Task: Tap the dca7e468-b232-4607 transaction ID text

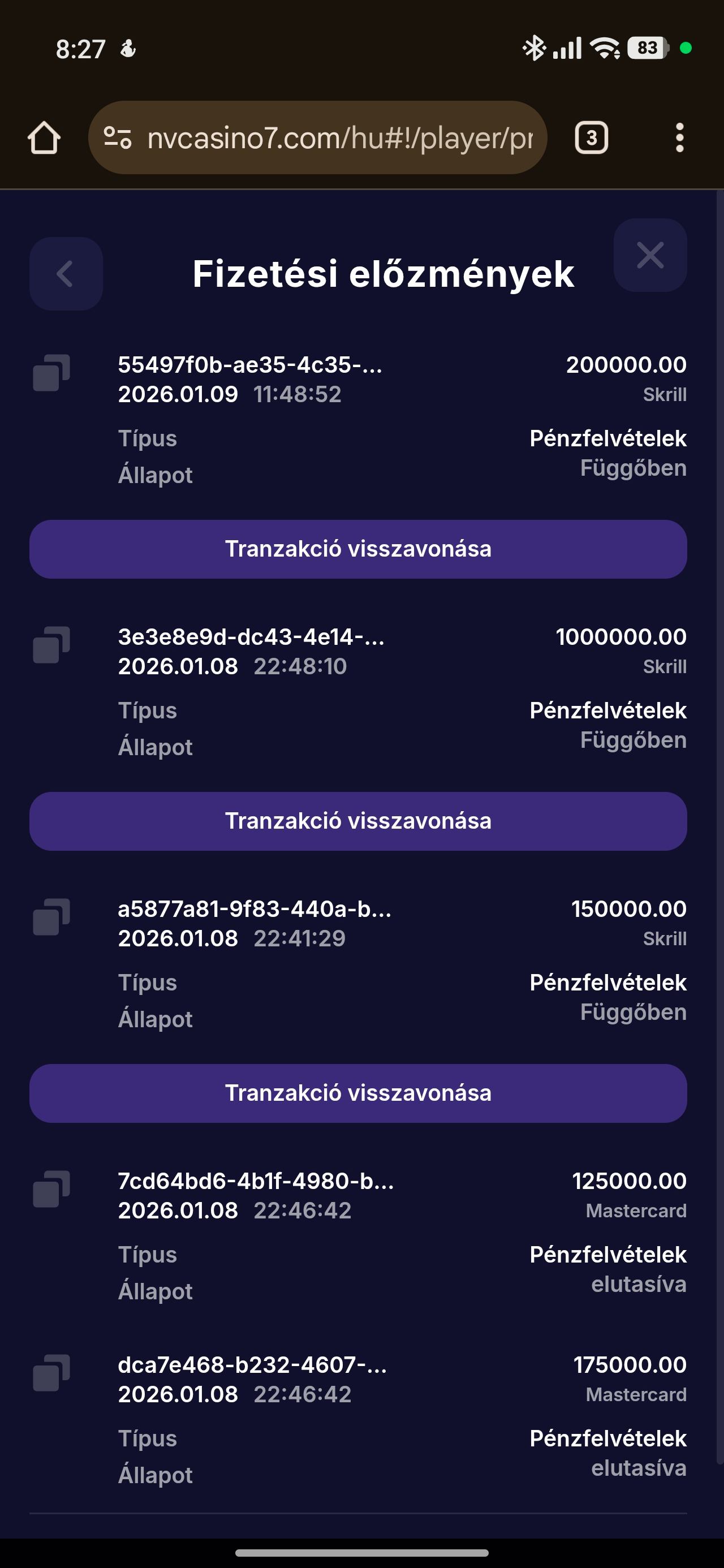Action: point(252,1365)
